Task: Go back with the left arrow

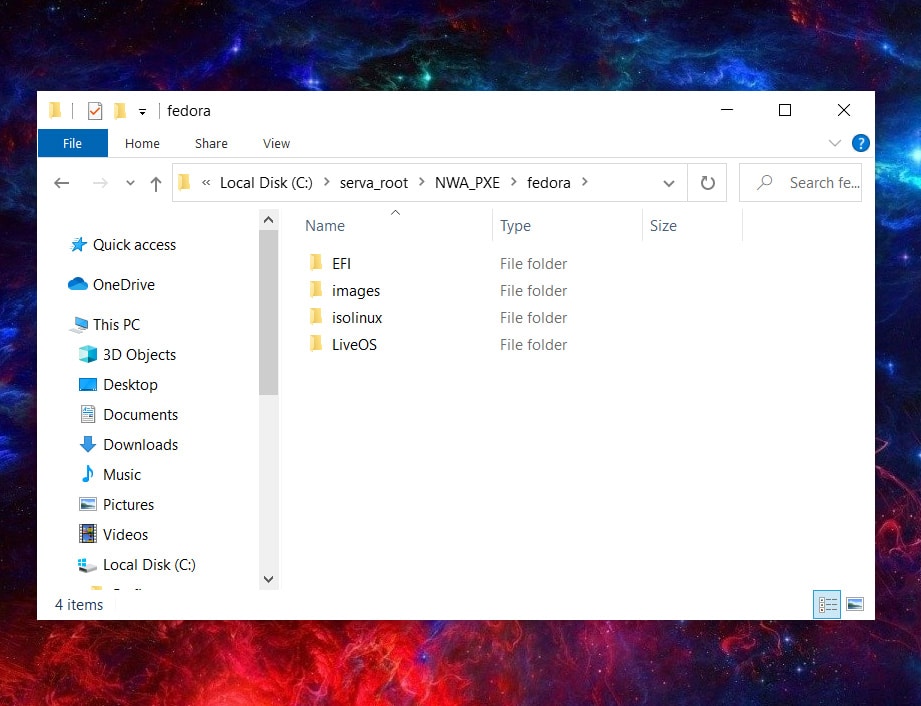Action: click(62, 183)
